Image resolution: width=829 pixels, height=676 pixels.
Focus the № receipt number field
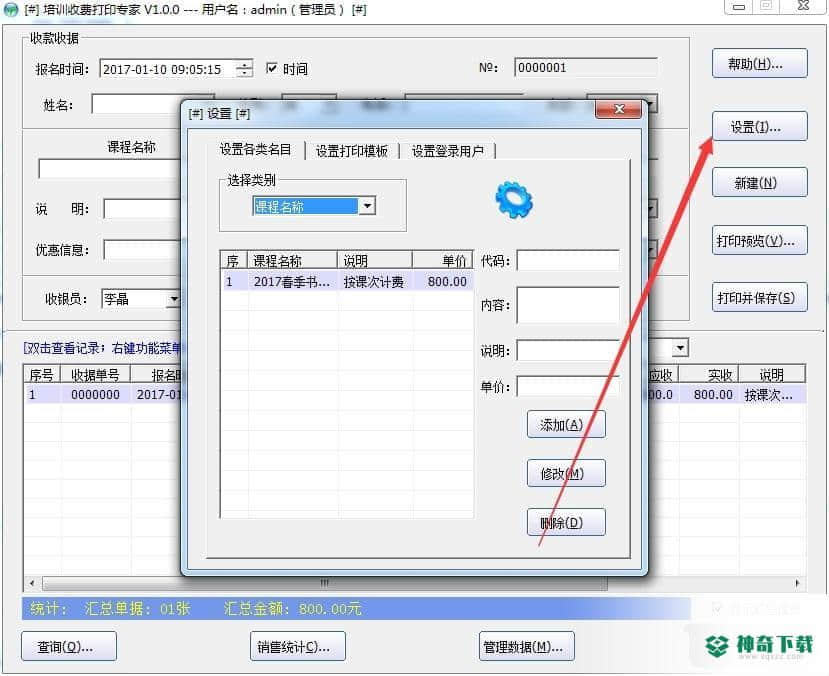coord(586,67)
